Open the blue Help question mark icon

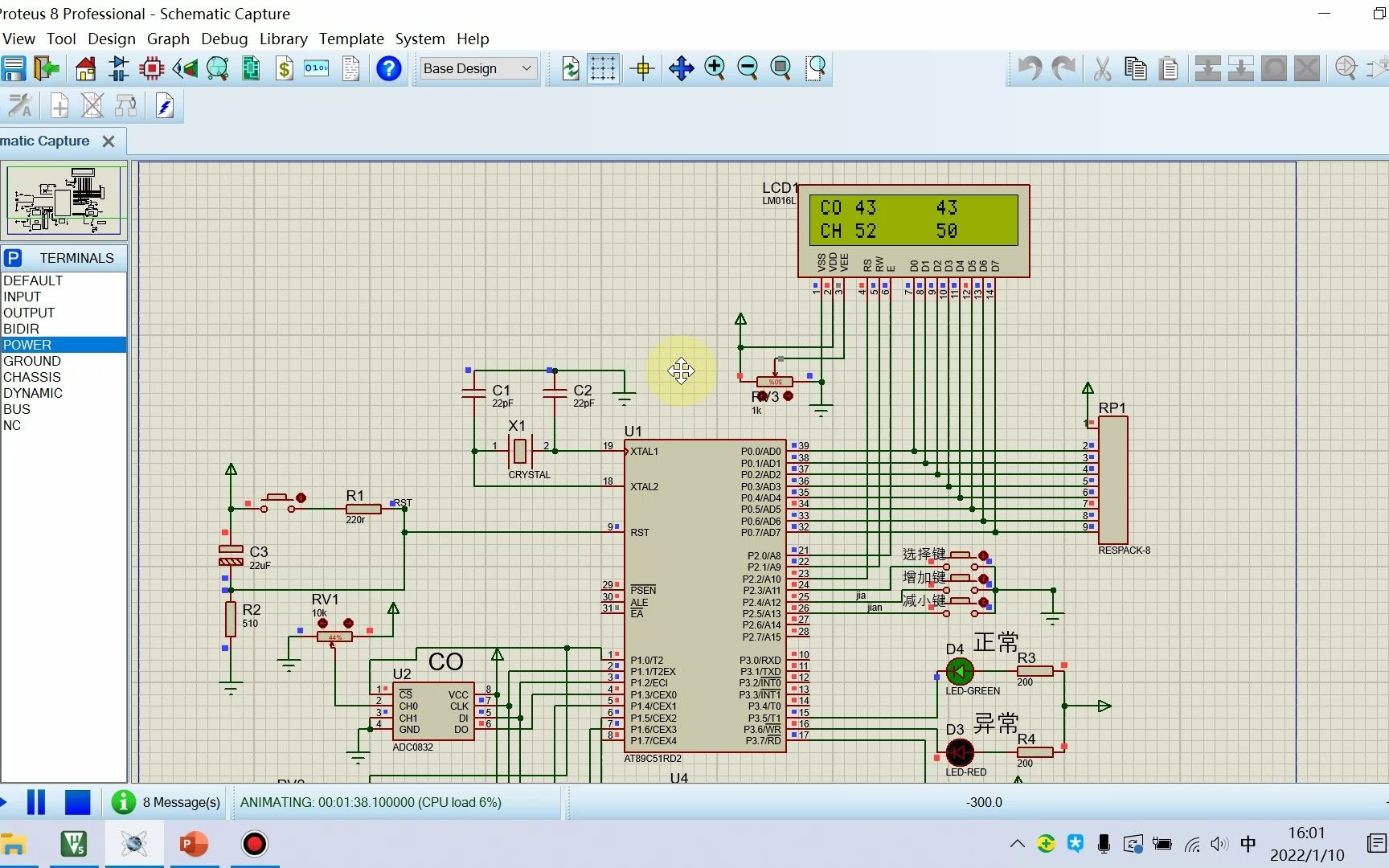389,68
